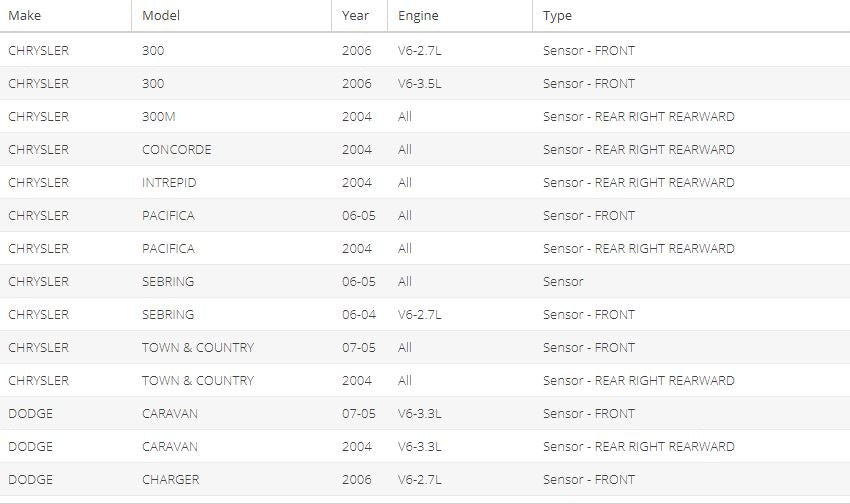Click the CONCORDE model cell
850x504 pixels.
pyautogui.click(x=176, y=150)
